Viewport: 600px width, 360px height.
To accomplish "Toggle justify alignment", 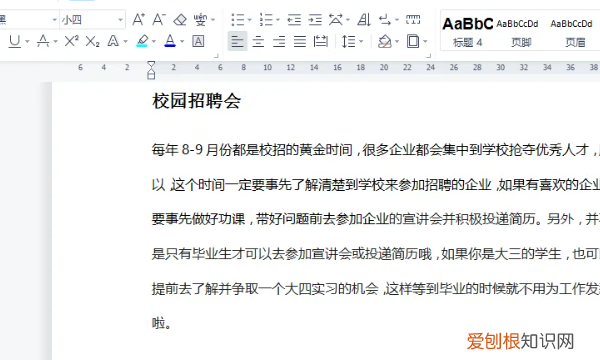I will (300, 41).
